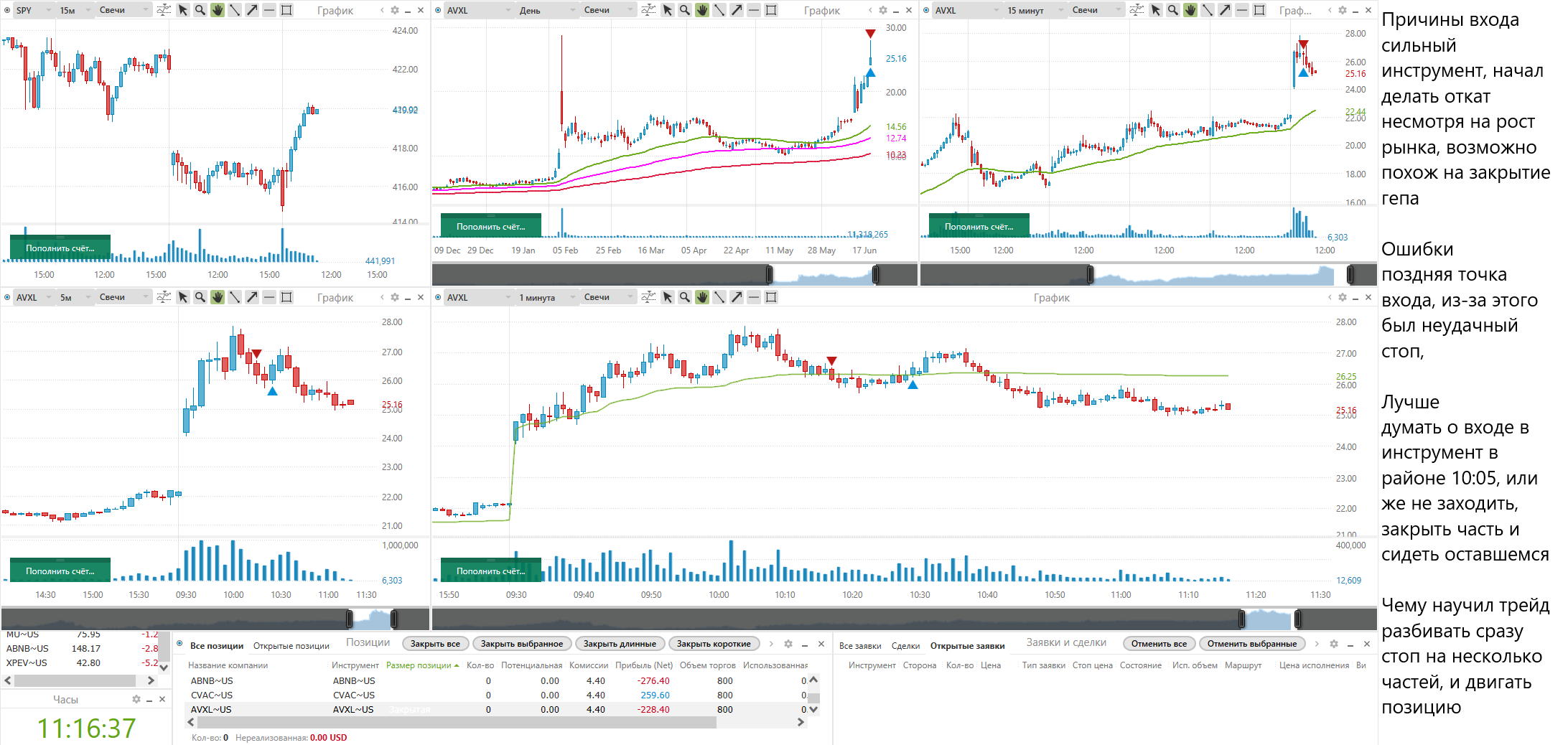Viewport: 1568px width, 745px height.
Task: Grab right range handle under AVXL День chart
Action: point(876,274)
